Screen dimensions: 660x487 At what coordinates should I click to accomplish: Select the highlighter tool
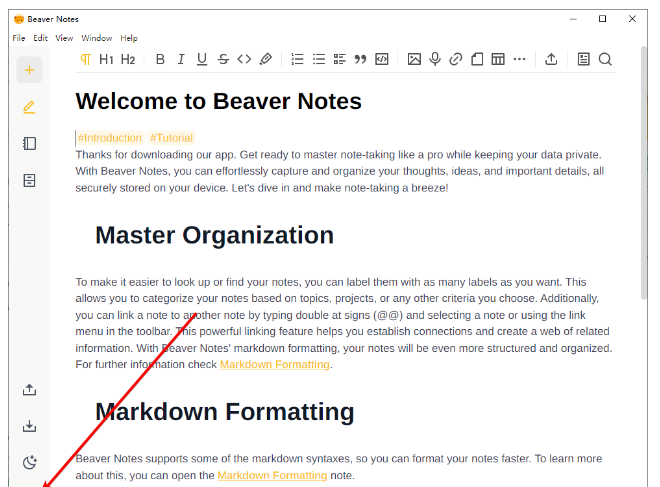[266, 59]
